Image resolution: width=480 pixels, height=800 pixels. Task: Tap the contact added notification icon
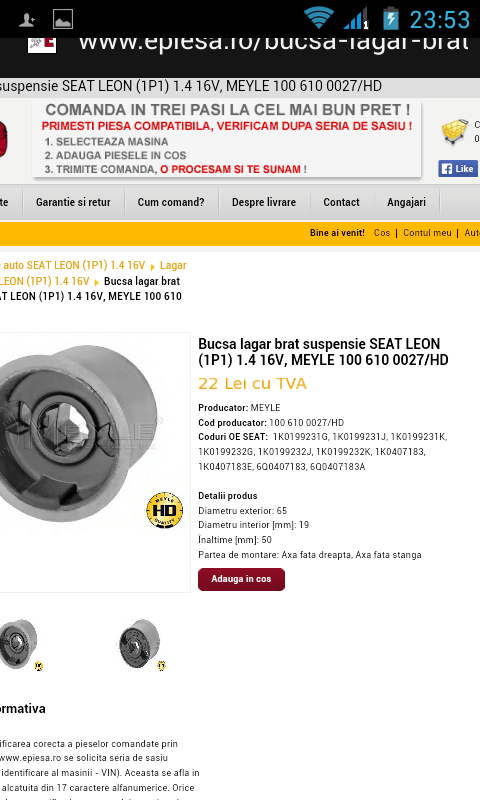click(x=27, y=20)
